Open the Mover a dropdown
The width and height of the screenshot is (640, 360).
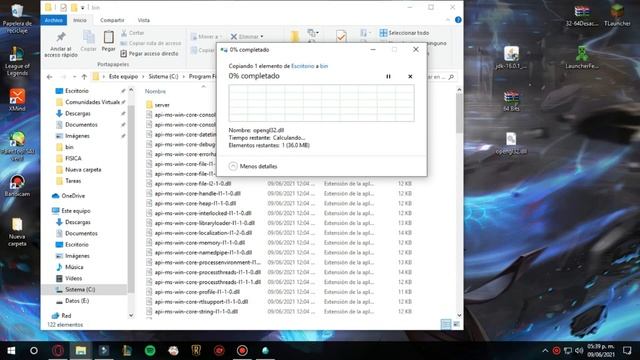[206, 37]
